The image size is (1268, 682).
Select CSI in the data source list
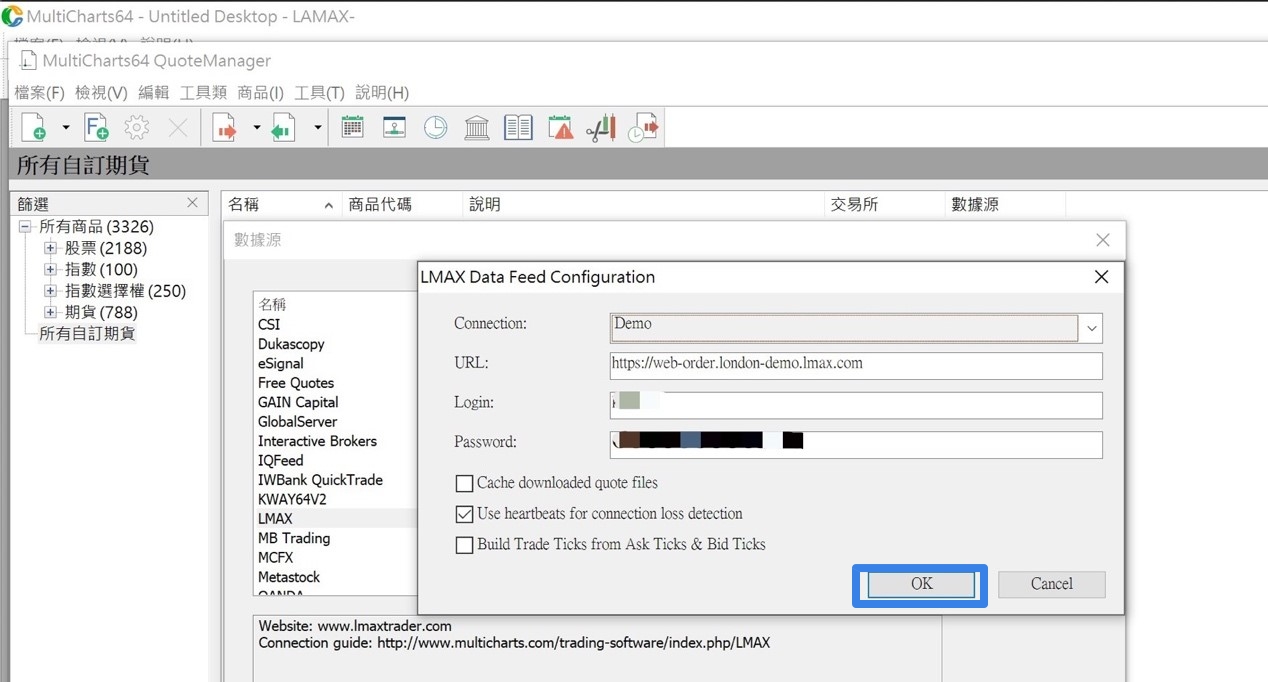point(269,324)
